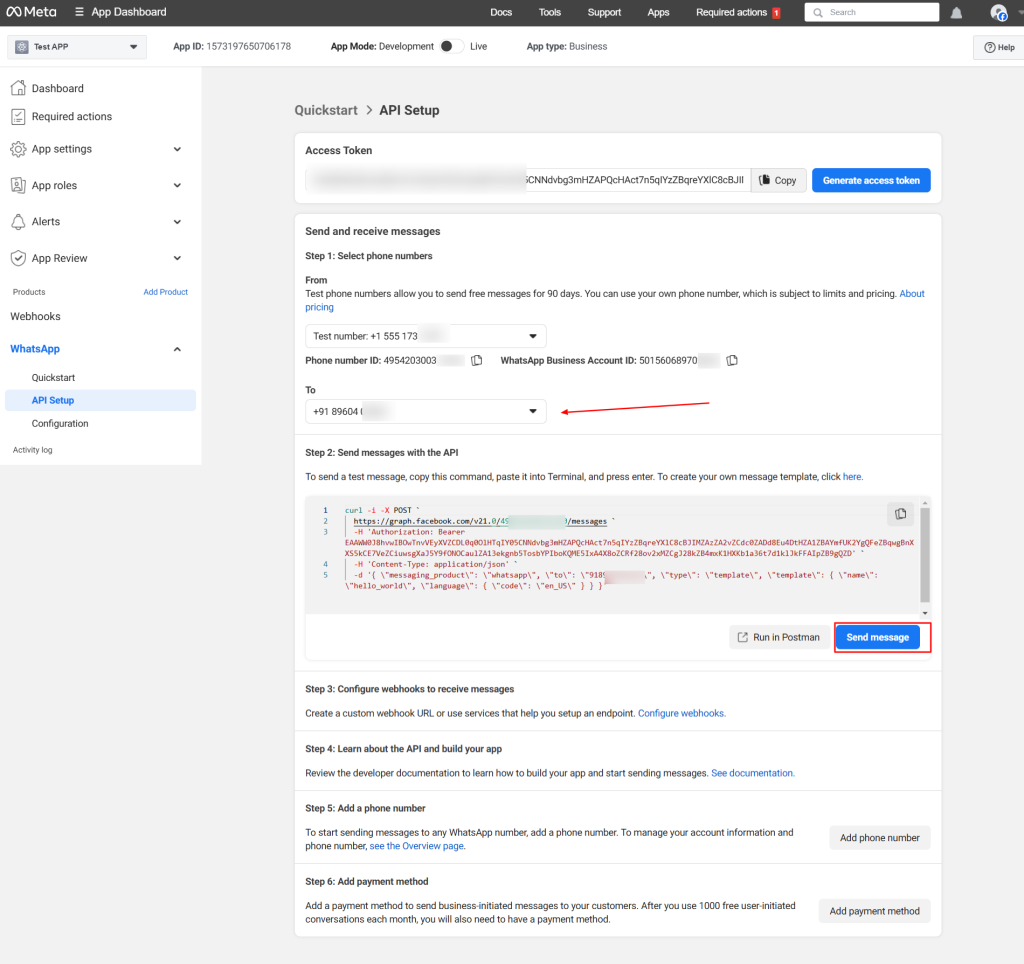Click the Quickstart breadcrumb
The height and width of the screenshot is (964, 1024).
(x=326, y=110)
